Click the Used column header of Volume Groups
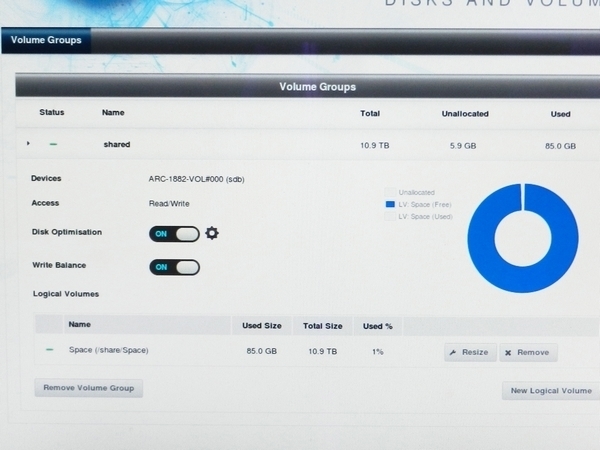The image size is (600, 450). 561,114
